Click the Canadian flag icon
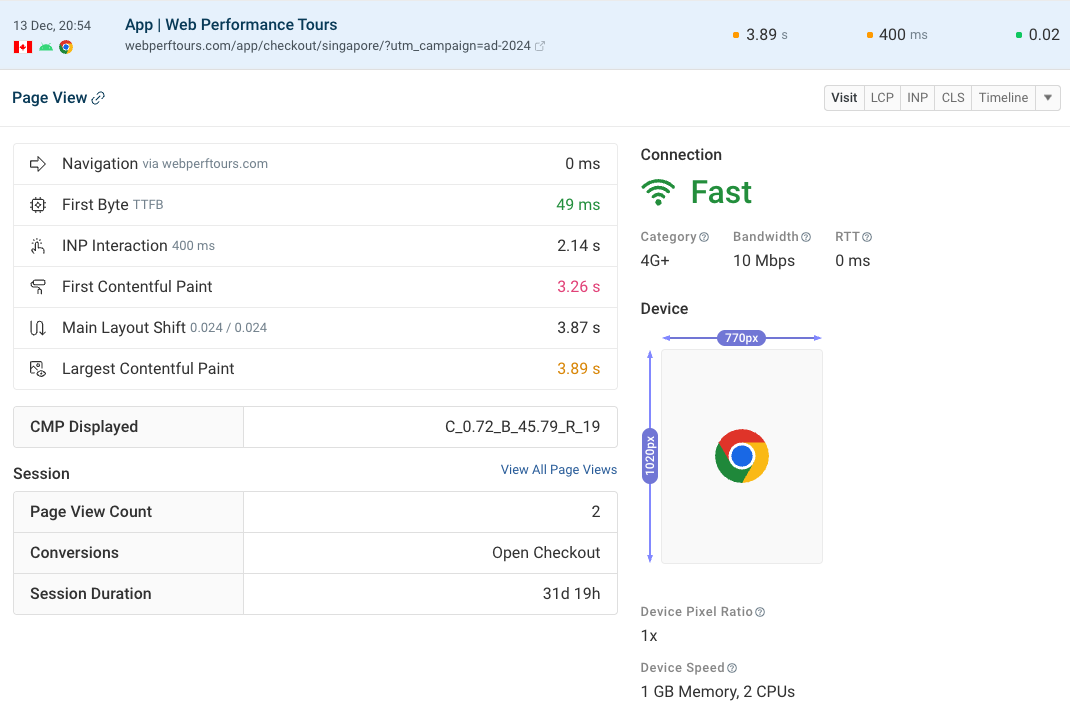This screenshot has width=1070, height=714. pos(23,47)
